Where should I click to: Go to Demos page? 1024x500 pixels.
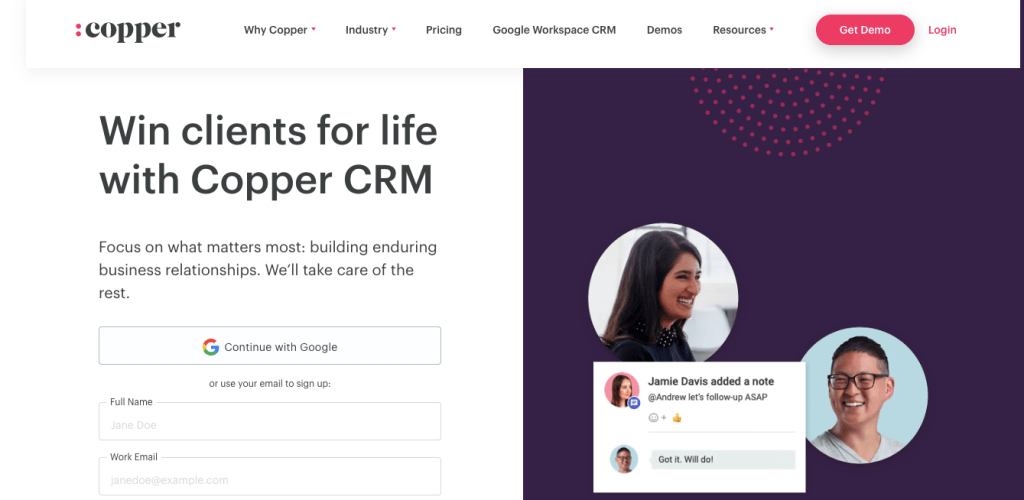click(664, 30)
